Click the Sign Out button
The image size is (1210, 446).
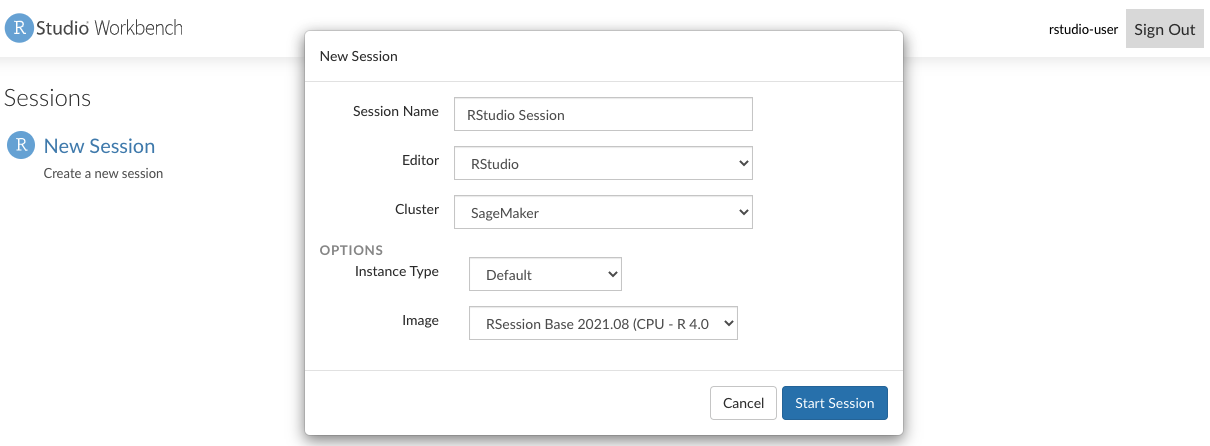(x=1164, y=29)
